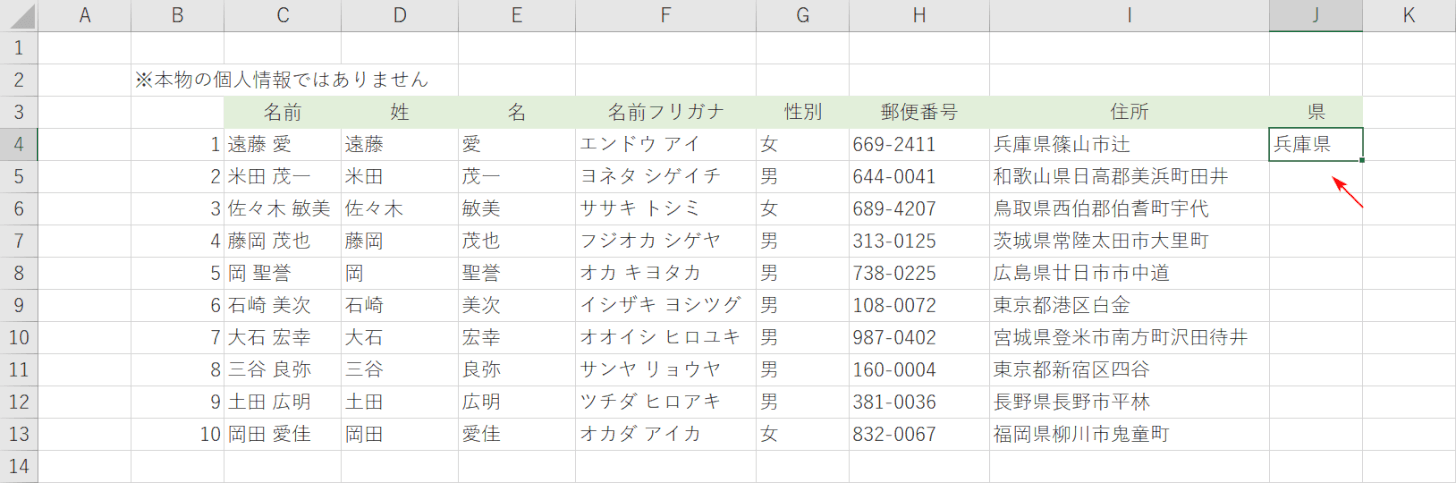Select column G header
The height and width of the screenshot is (483, 1456).
(803, 15)
